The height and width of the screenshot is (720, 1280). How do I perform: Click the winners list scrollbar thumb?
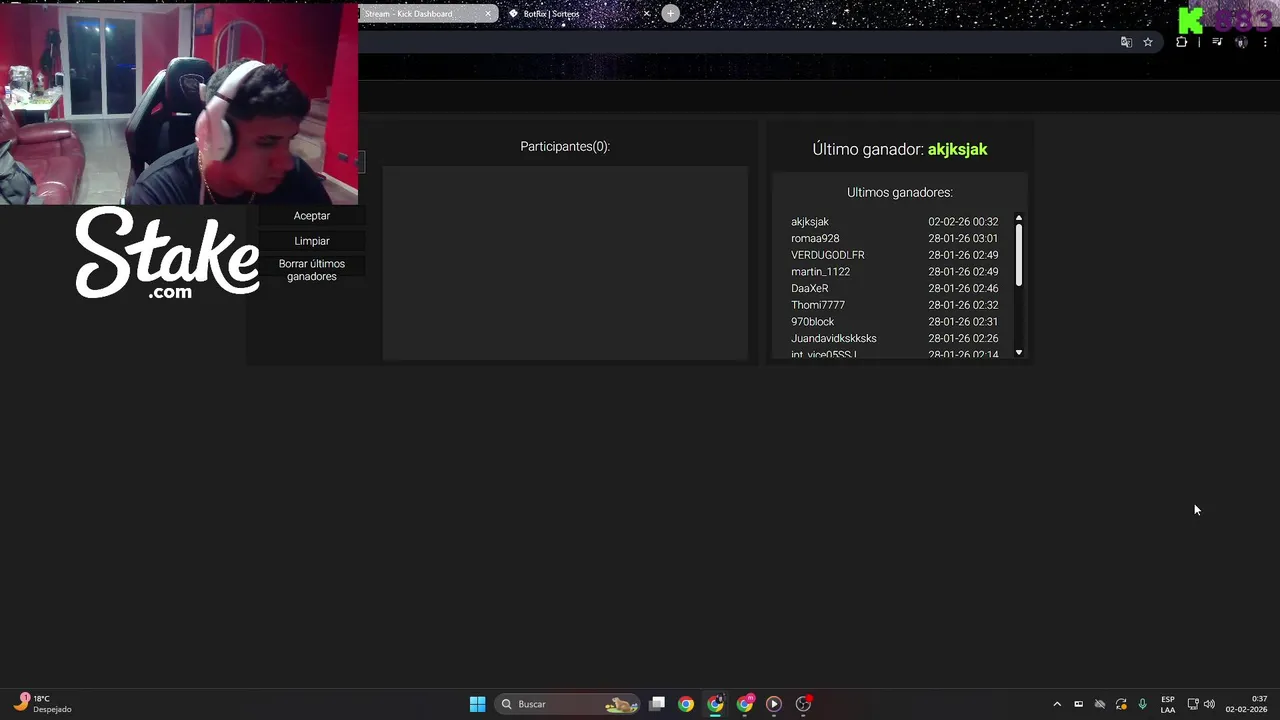tap(1019, 255)
